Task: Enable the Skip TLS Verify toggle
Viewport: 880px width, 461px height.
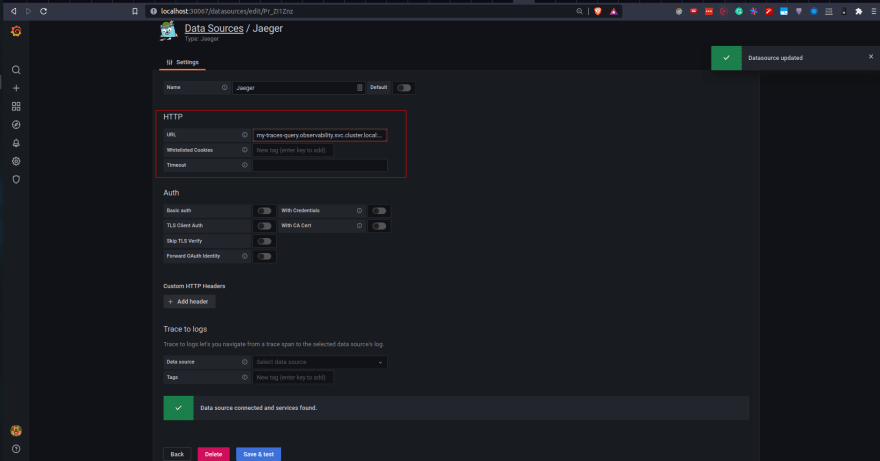Action: point(264,241)
